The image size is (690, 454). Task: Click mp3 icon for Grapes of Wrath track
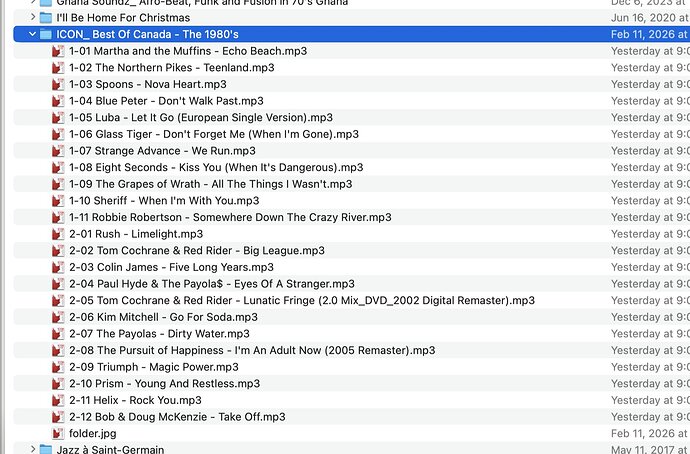(x=58, y=184)
